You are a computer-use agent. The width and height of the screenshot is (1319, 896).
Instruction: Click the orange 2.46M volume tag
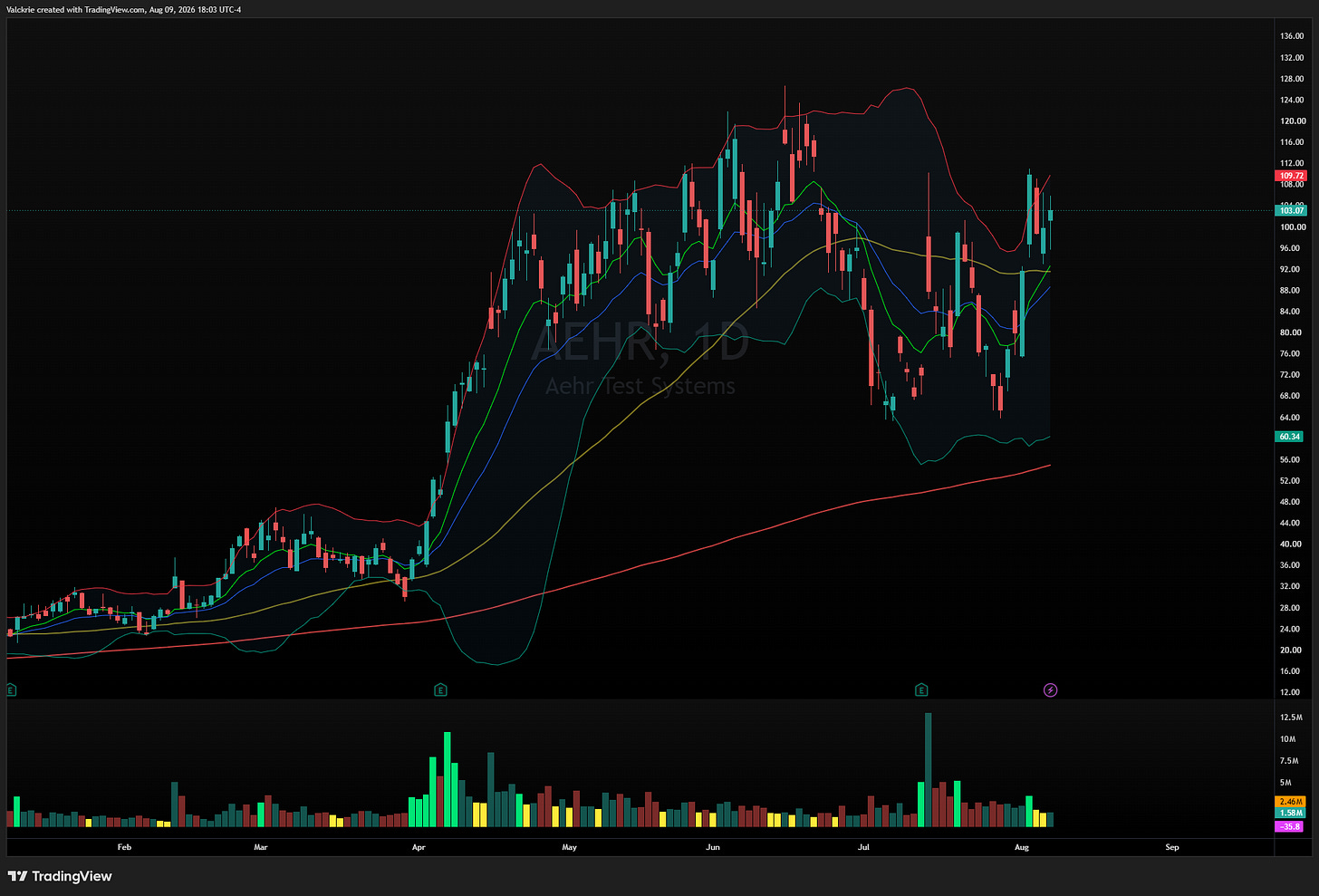coord(1290,802)
